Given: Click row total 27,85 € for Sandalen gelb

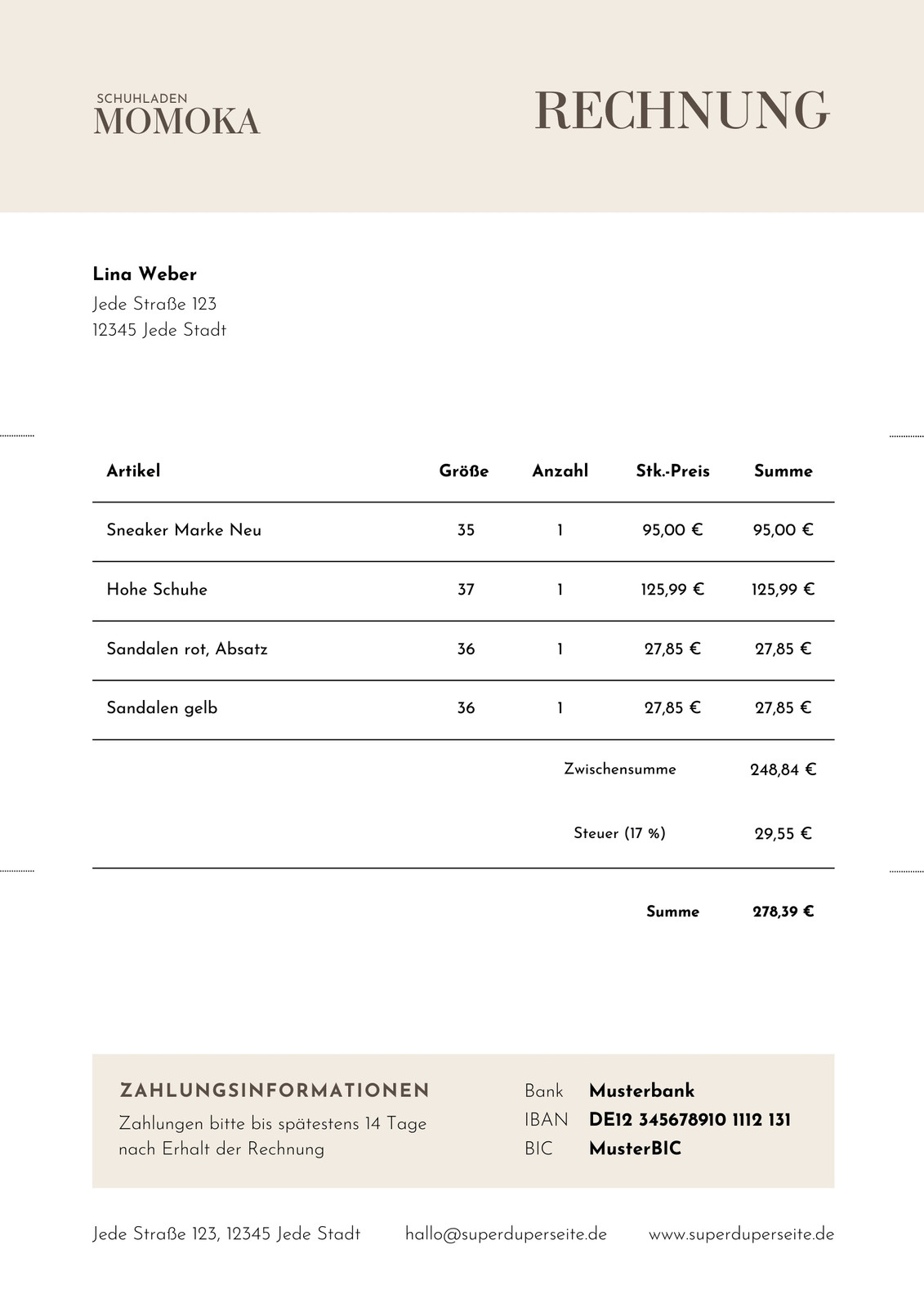Looking at the screenshot, I should point(783,707).
